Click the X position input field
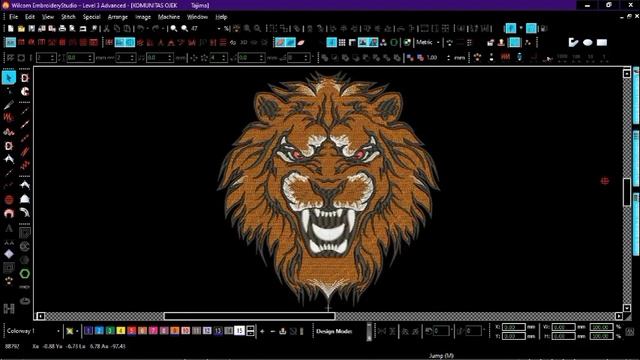The image size is (640, 360). (x=513, y=327)
